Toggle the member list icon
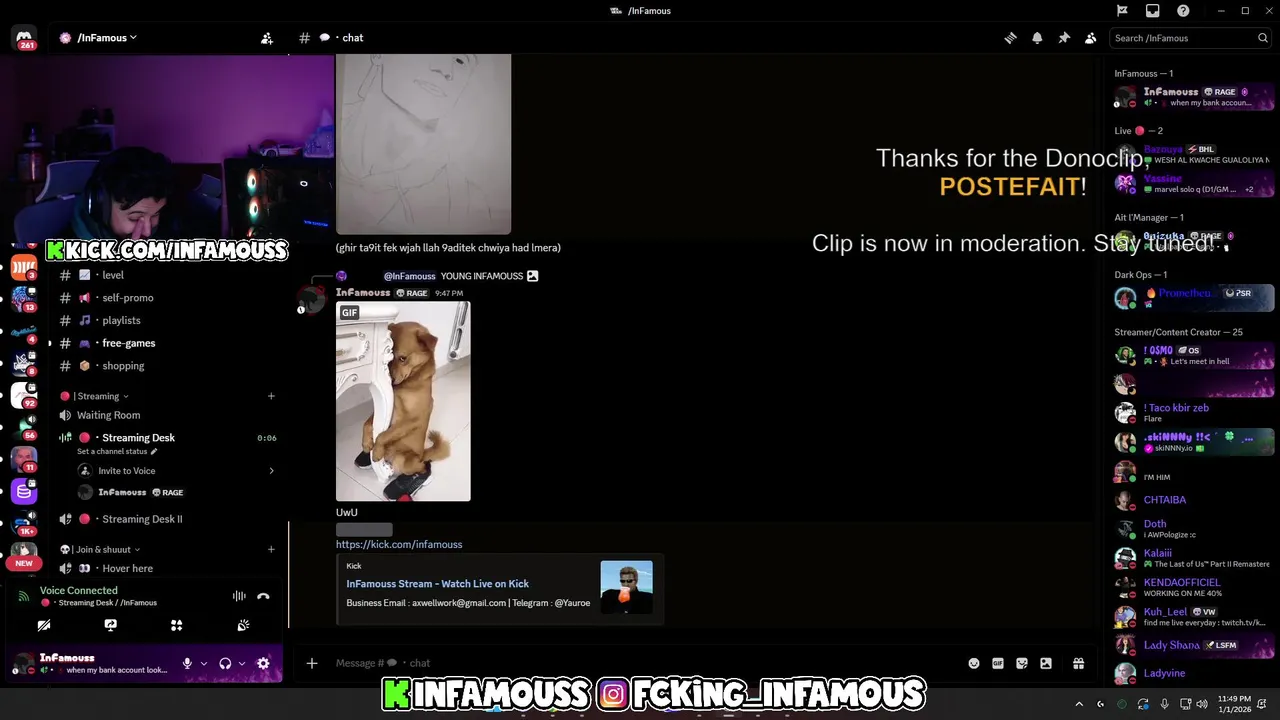This screenshot has height=720, width=1280. [x=1090, y=38]
